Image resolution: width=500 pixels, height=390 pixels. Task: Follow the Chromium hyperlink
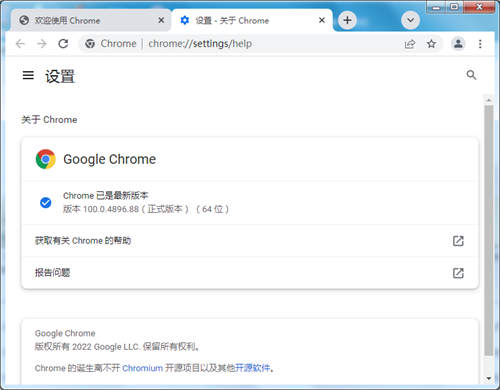(143, 368)
